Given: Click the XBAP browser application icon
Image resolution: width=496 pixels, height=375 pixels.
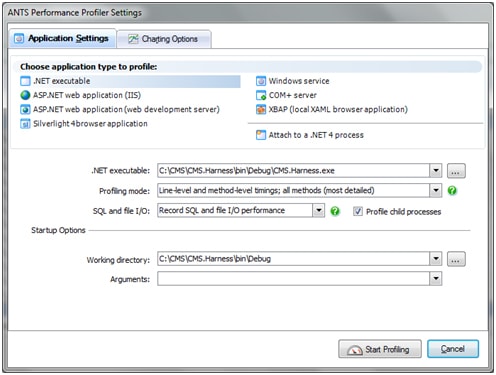Looking at the screenshot, I should point(261,109).
